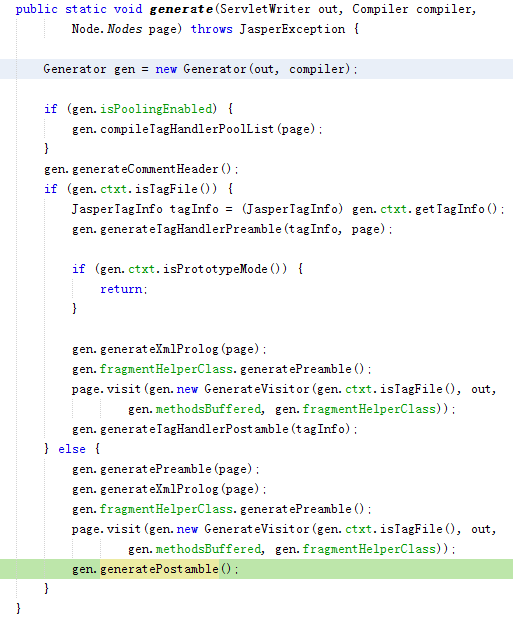Click the Generator type before gen declaration
513x619 pixels.
(x=75, y=69)
